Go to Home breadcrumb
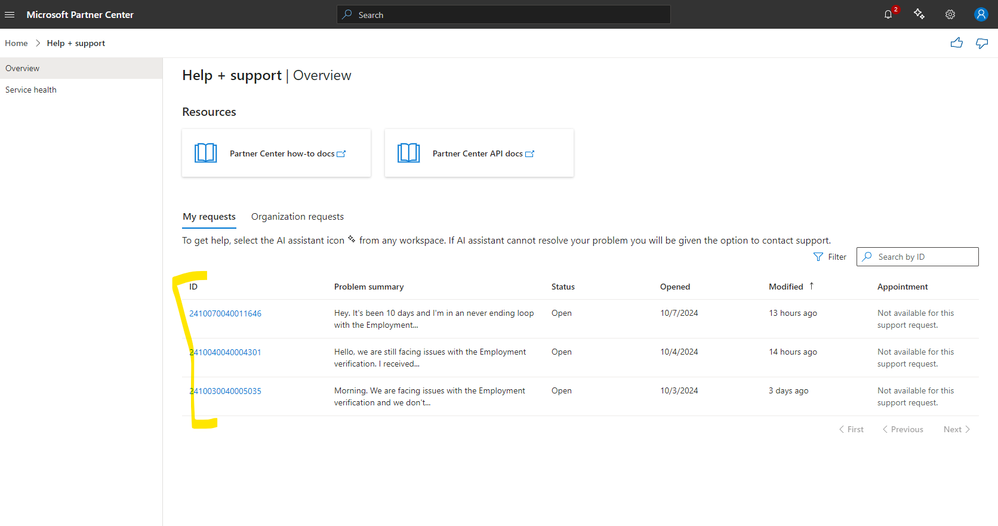The width and height of the screenshot is (998, 526). (x=17, y=43)
